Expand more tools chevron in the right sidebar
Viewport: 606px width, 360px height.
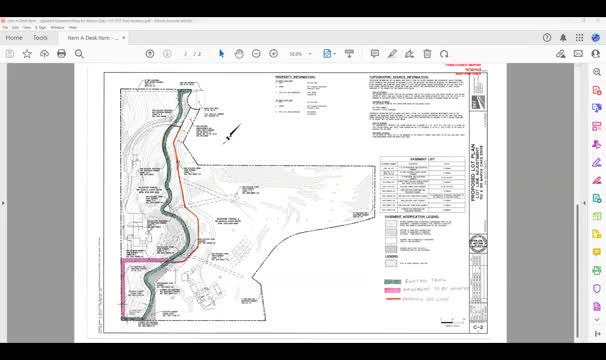(x=597, y=319)
